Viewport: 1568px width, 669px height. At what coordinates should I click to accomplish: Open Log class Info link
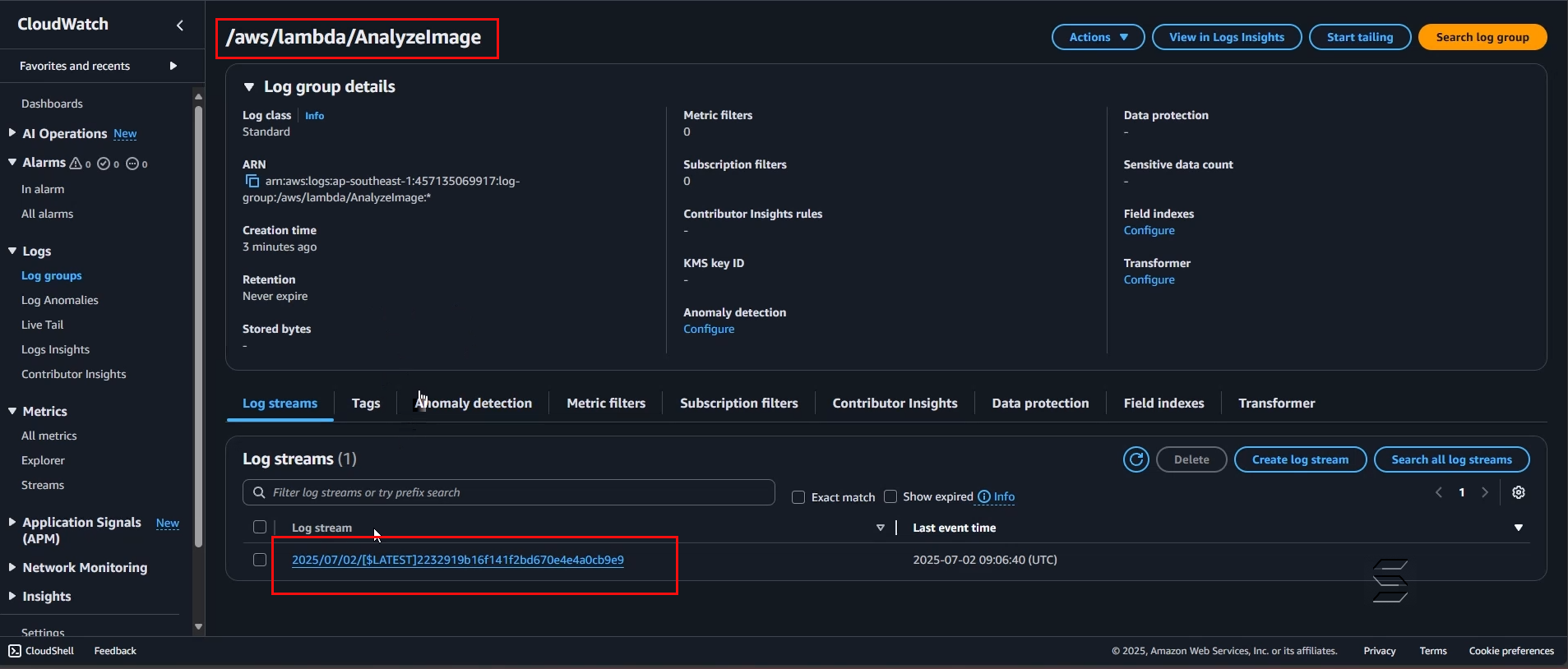pyautogui.click(x=314, y=116)
